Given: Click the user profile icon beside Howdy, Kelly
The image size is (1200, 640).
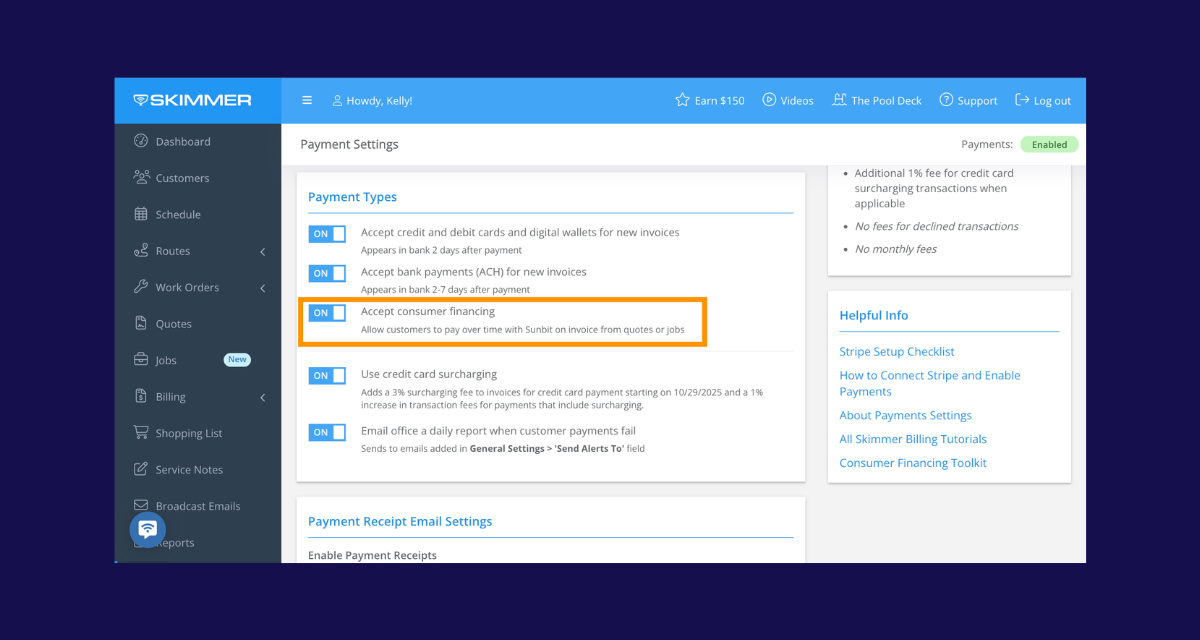Looking at the screenshot, I should [337, 100].
